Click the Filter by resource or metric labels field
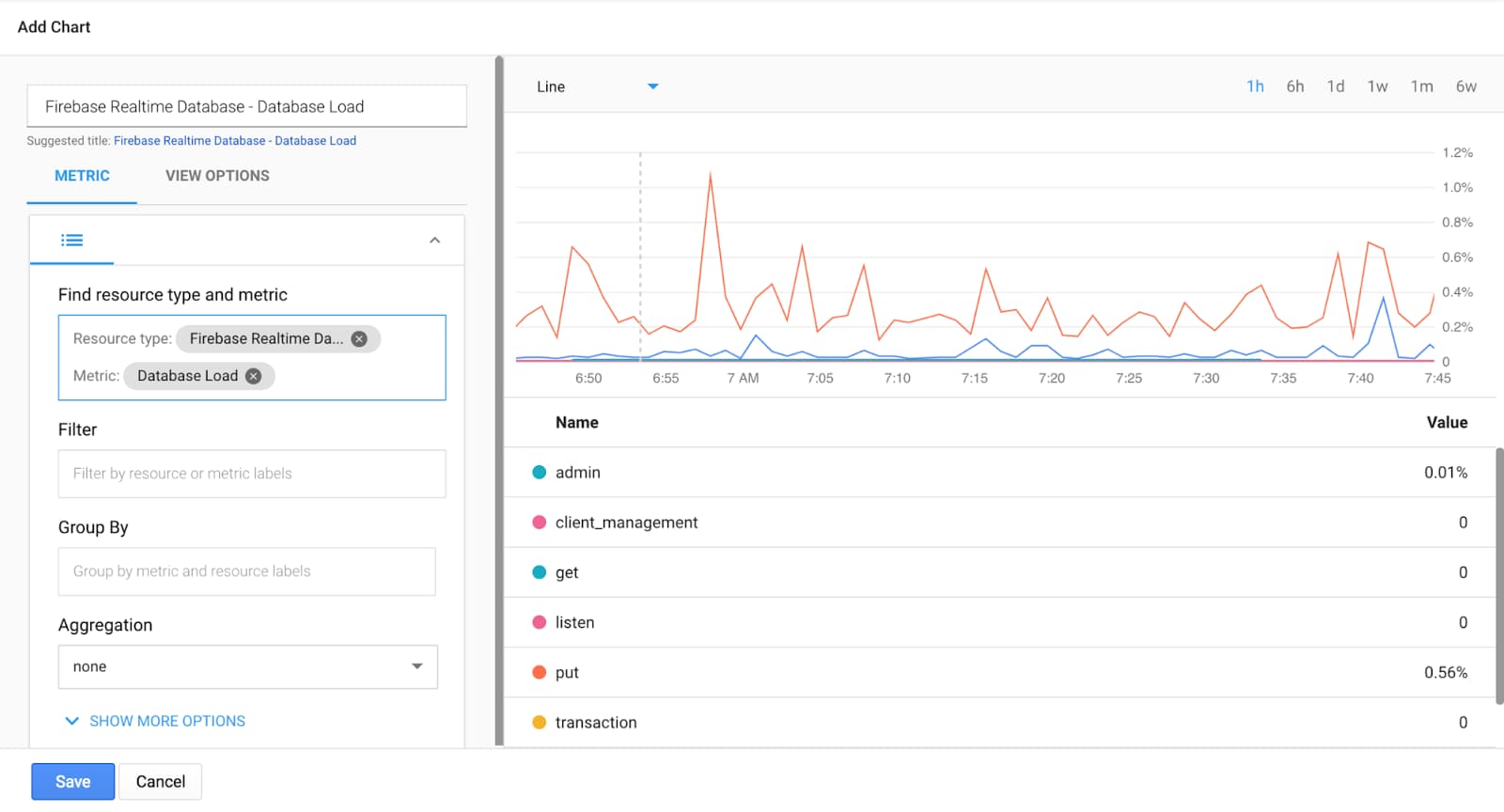Image resolution: width=1504 pixels, height=812 pixels. tap(252, 474)
